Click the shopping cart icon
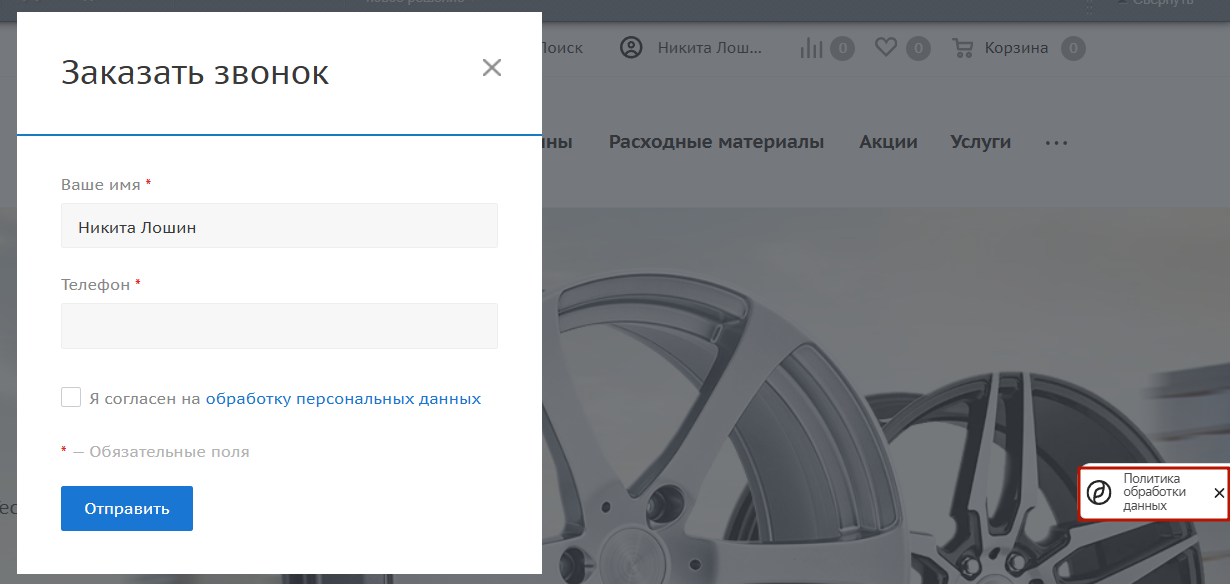 click(x=963, y=48)
